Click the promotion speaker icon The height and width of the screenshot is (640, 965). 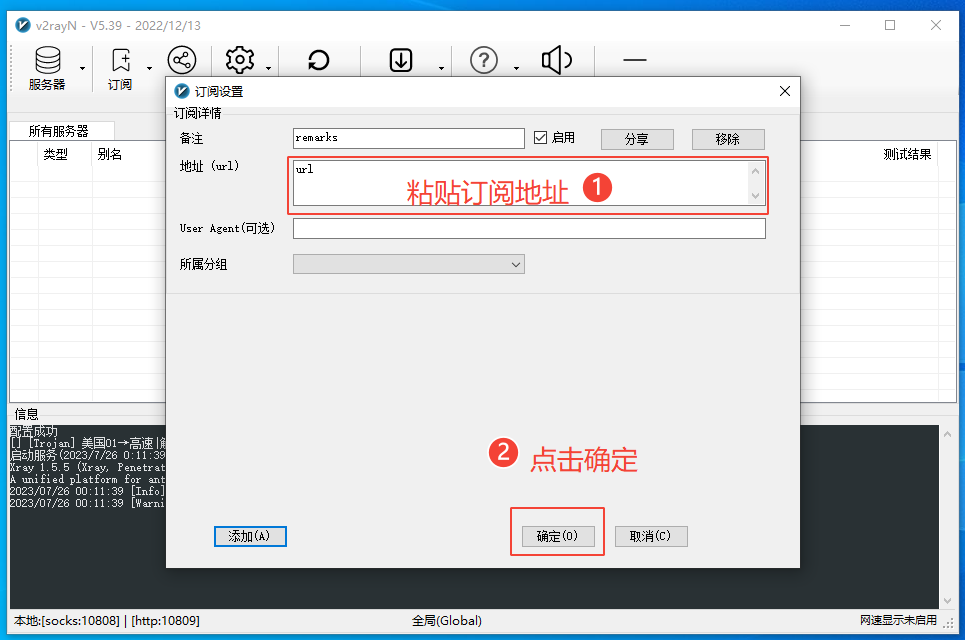(x=556, y=60)
